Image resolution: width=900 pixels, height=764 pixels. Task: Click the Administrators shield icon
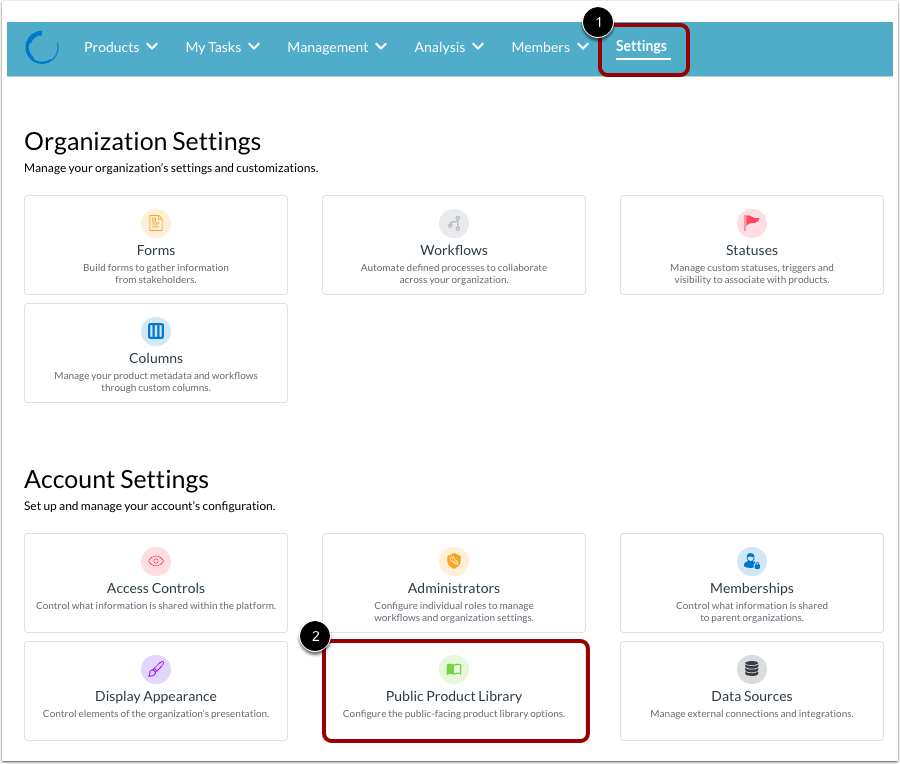coord(453,561)
